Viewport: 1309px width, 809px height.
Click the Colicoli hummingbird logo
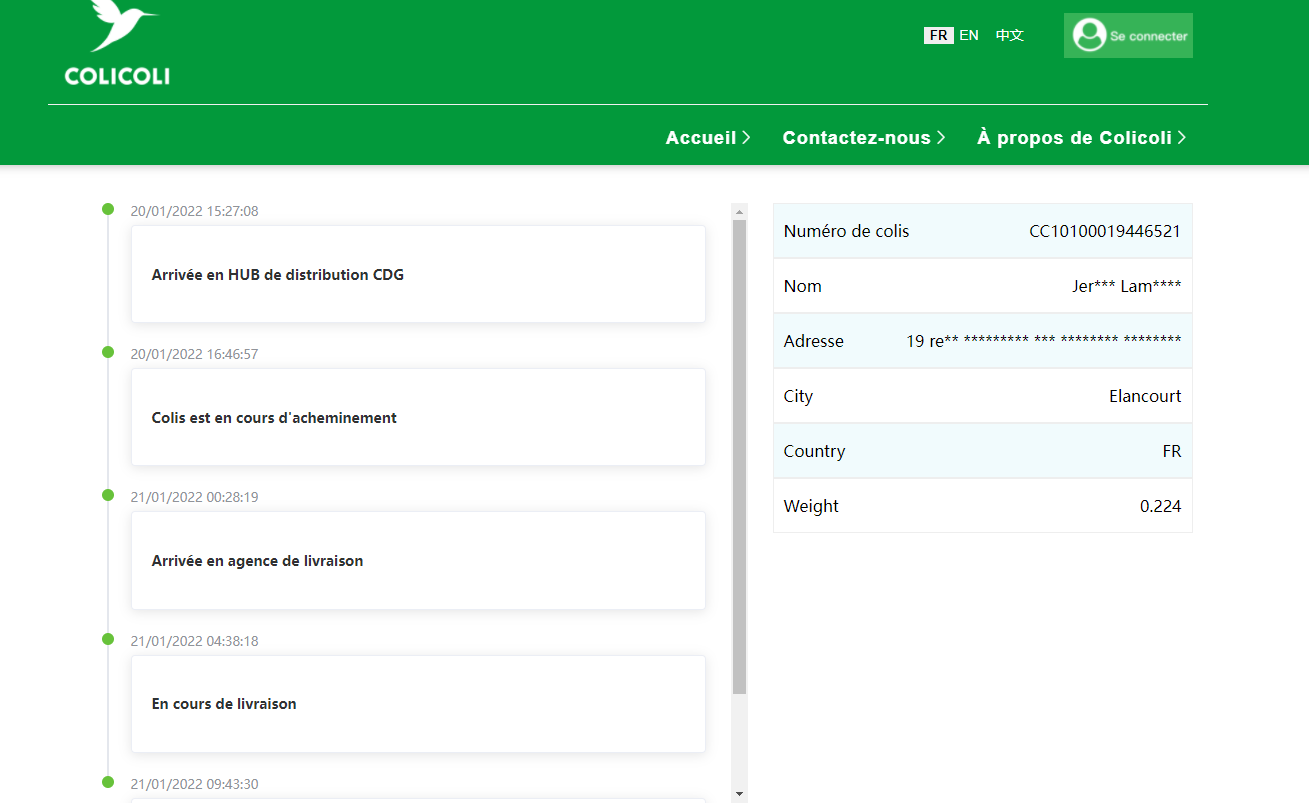click(117, 42)
